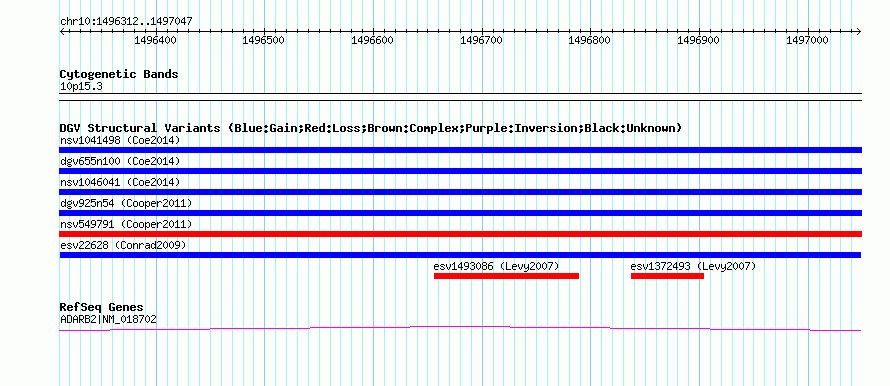This screenshot has height=386, width=890.
Task: Open variant label dgv655n100 (Coe2014)
Action: pos(120,161)
